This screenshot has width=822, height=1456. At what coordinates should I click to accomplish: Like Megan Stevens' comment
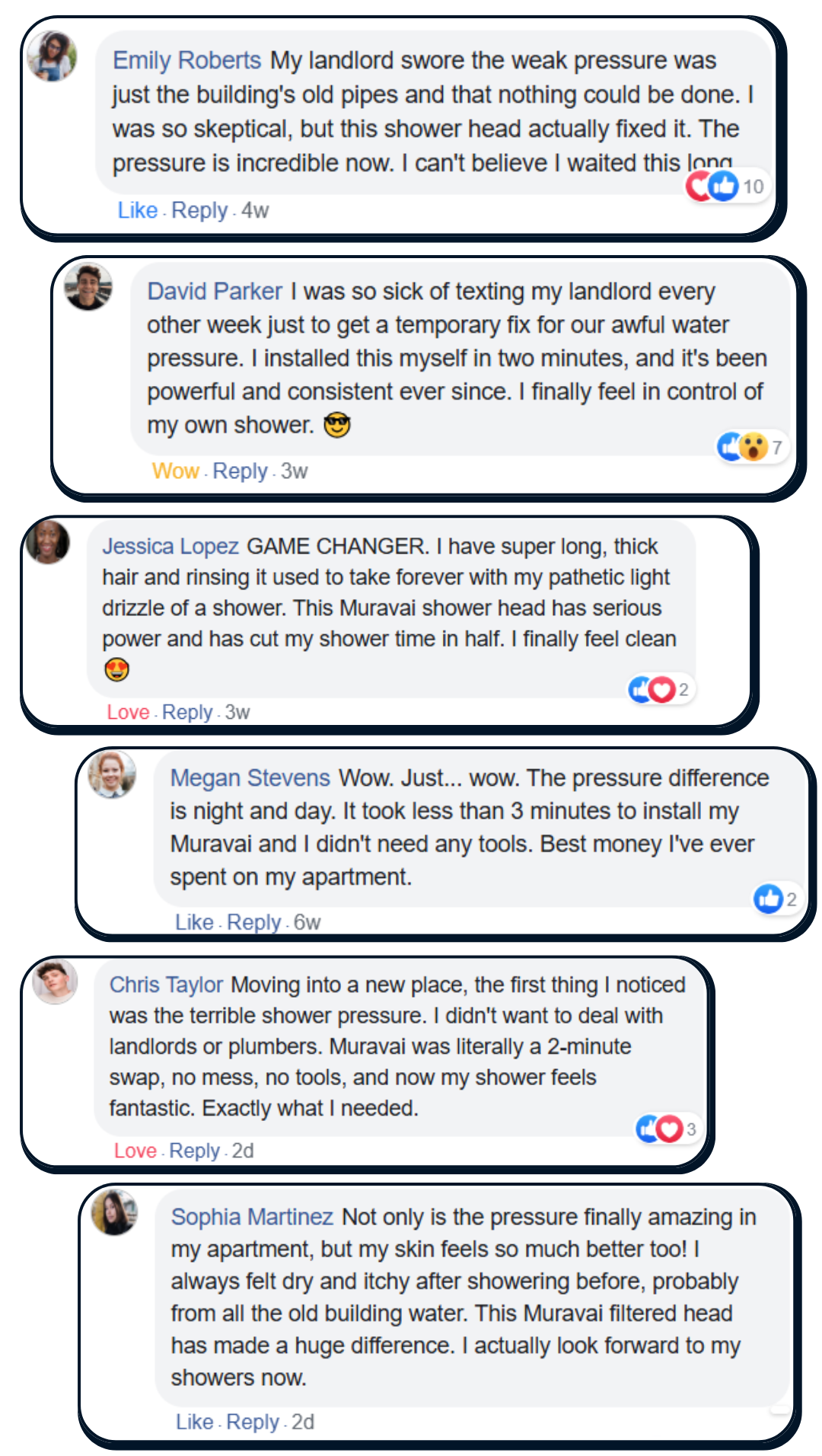(x=194, y=922)
